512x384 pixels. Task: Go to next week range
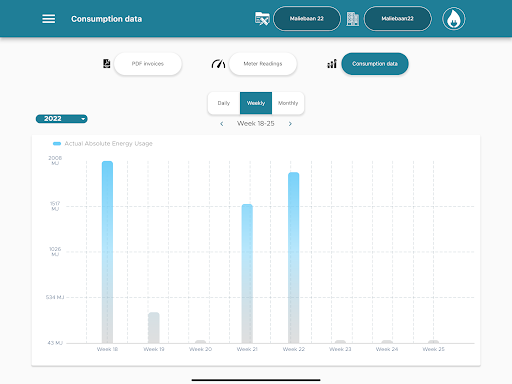tap(290, 124)
